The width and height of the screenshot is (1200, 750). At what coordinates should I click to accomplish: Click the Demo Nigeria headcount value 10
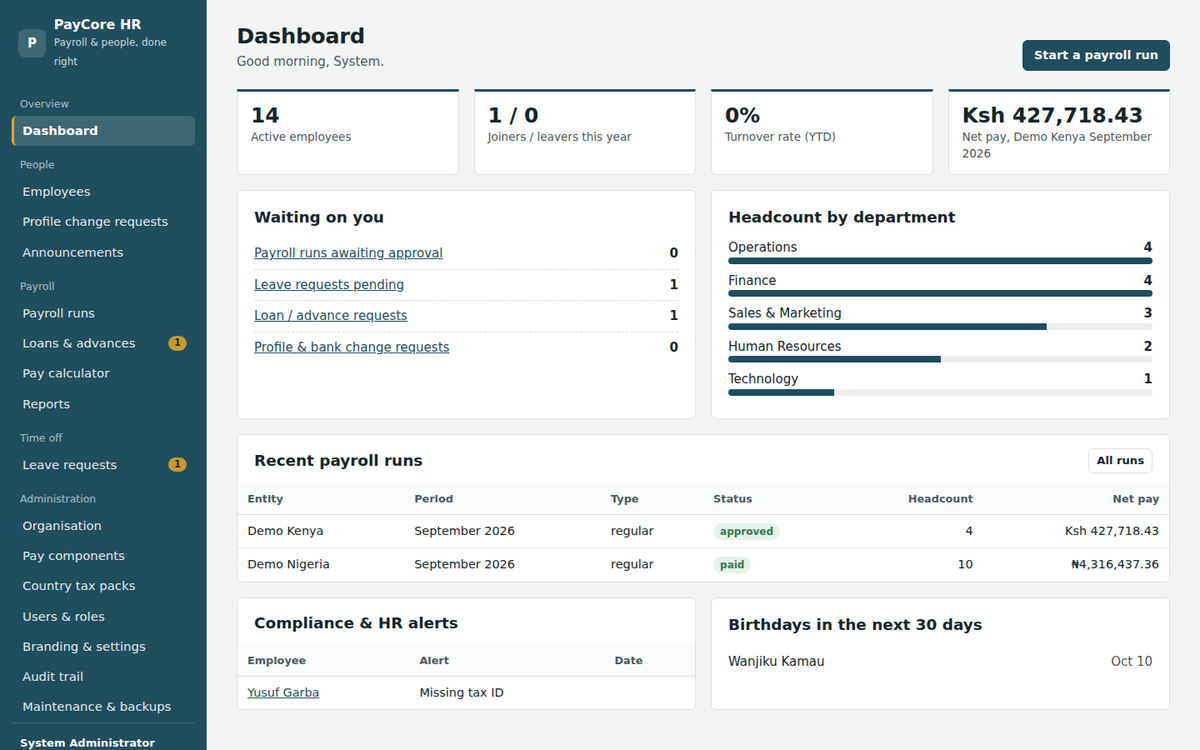965,564
